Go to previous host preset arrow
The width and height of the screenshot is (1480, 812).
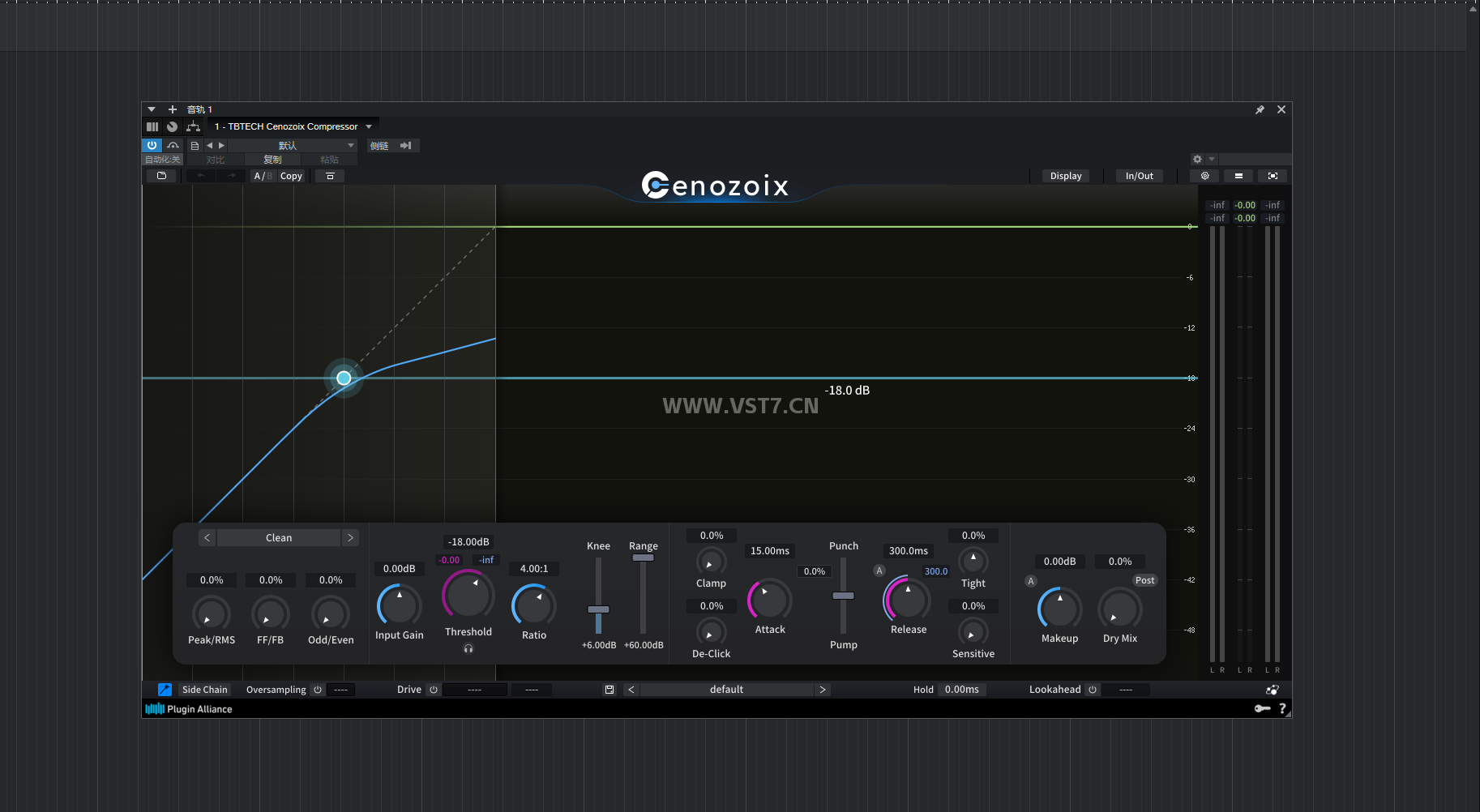pyautogui.click(x=209, y=146)
